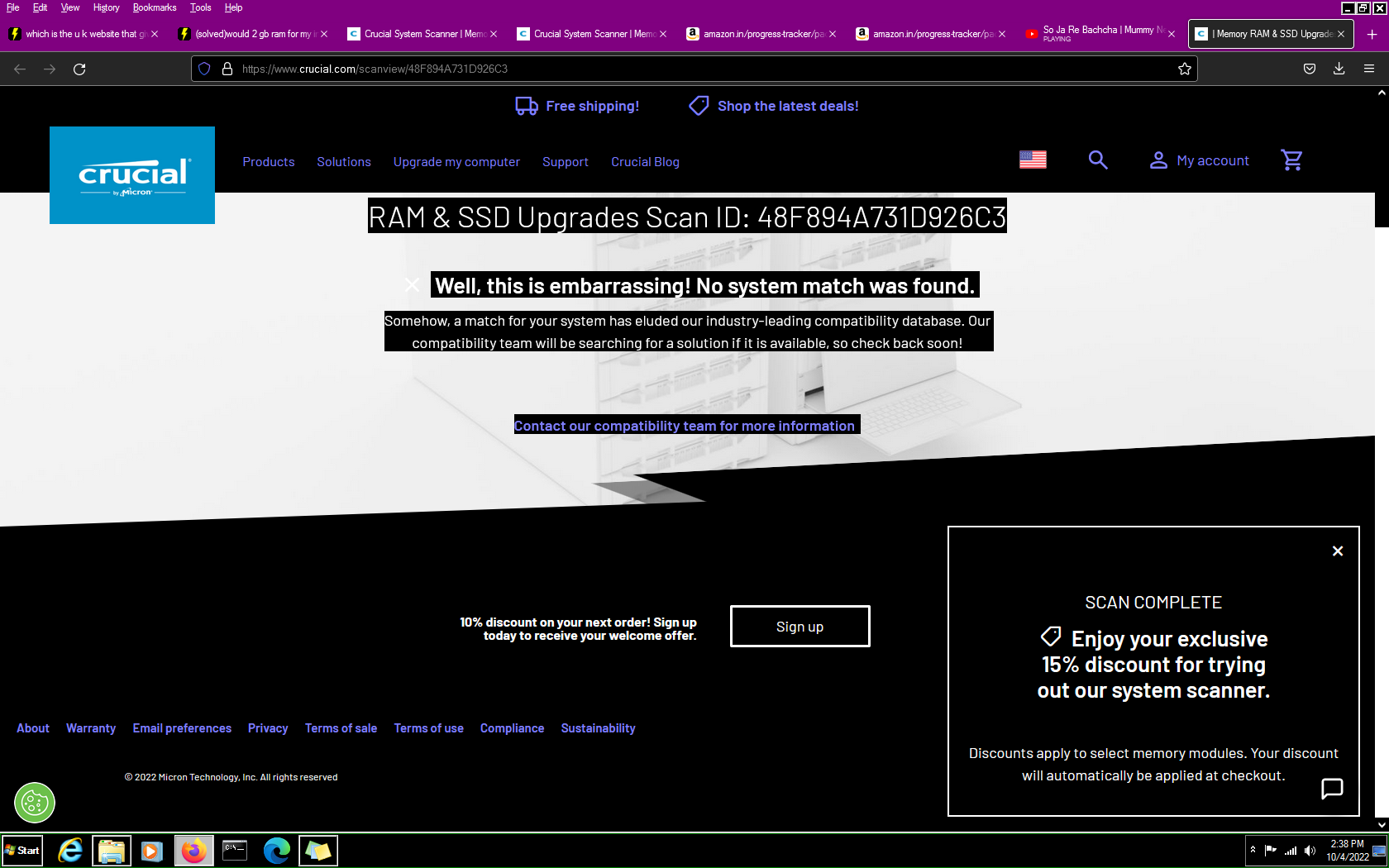Click the Warranty footer link

coord(91,728)
